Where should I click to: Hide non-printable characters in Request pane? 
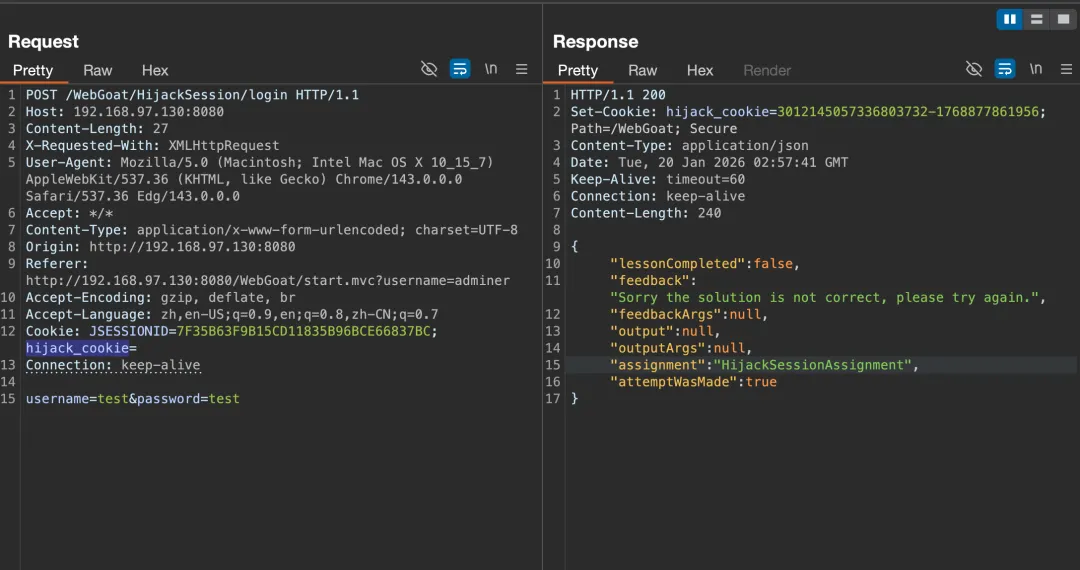(x=429, y=69)
